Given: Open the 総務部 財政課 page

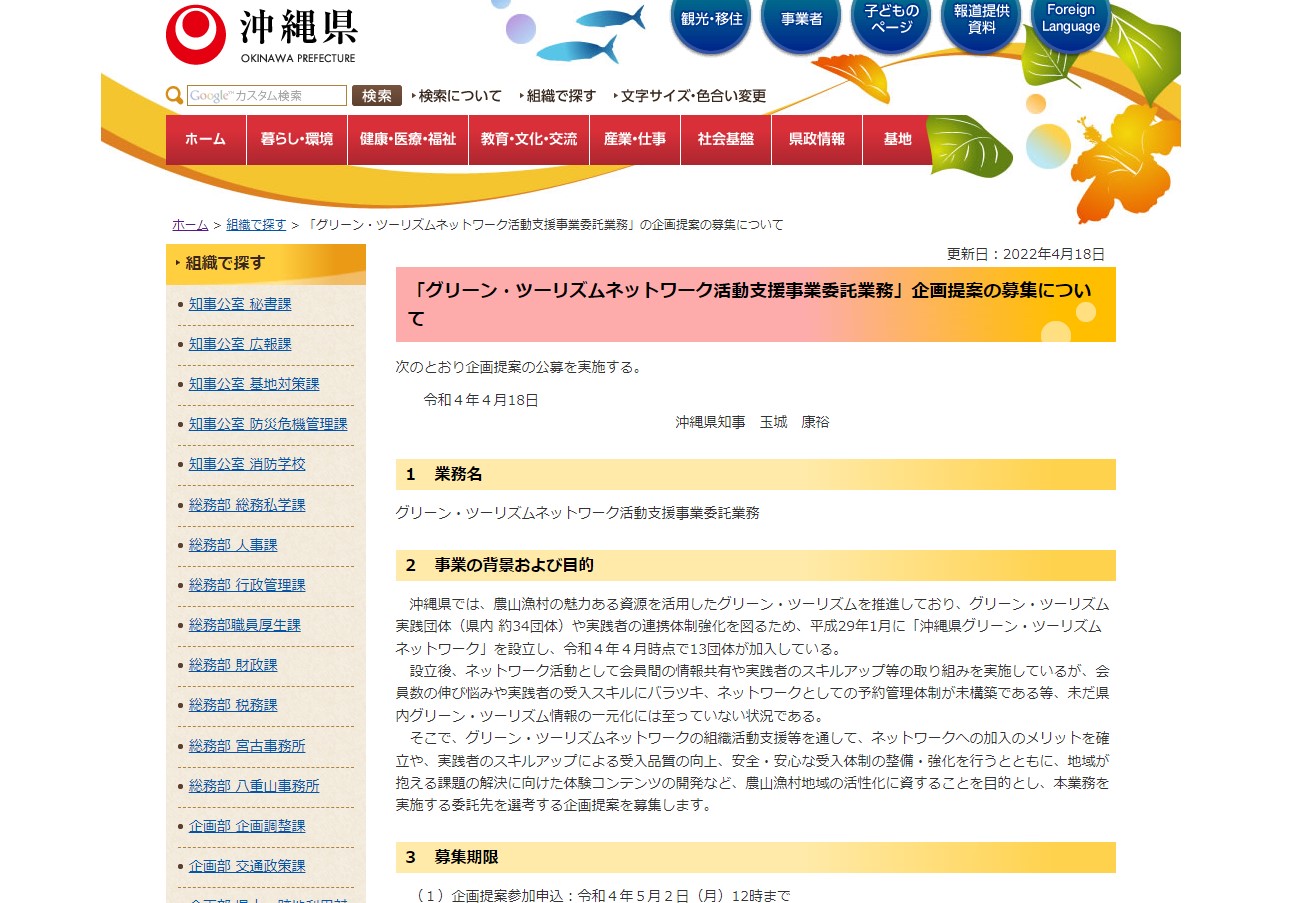Looking at the screenshot, I should point(232,664).
